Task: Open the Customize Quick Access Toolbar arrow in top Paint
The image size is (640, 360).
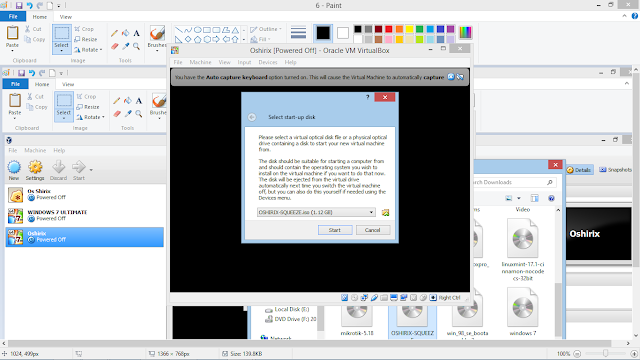Action: [x=59, y=6]
